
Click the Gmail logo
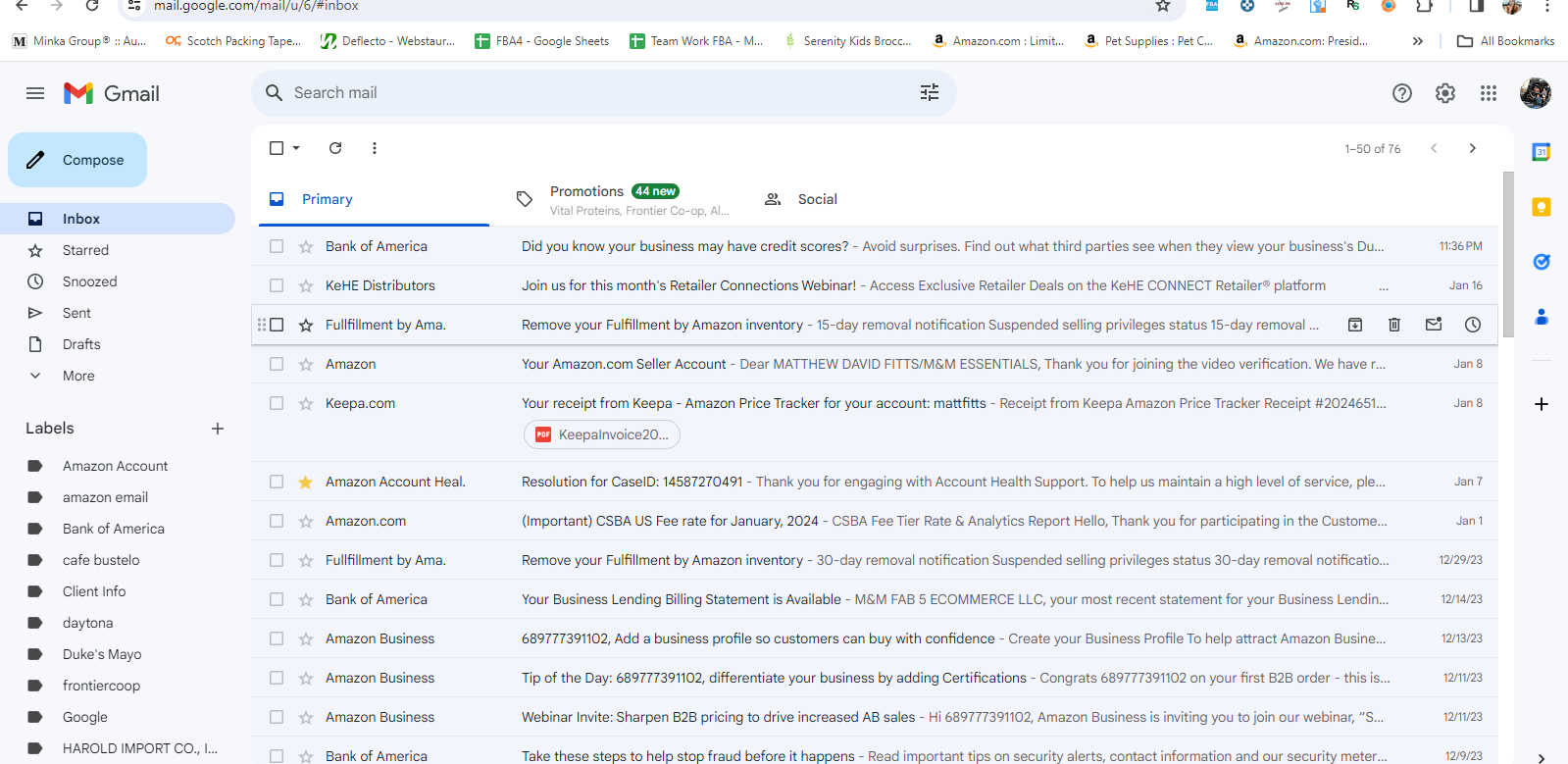[x=112, y=93]
